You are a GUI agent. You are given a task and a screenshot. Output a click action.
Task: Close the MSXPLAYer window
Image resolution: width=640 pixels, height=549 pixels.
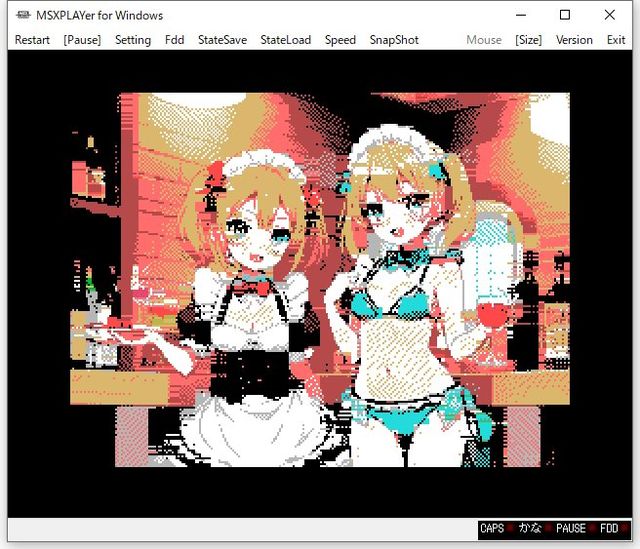click(x=610, y=15)
